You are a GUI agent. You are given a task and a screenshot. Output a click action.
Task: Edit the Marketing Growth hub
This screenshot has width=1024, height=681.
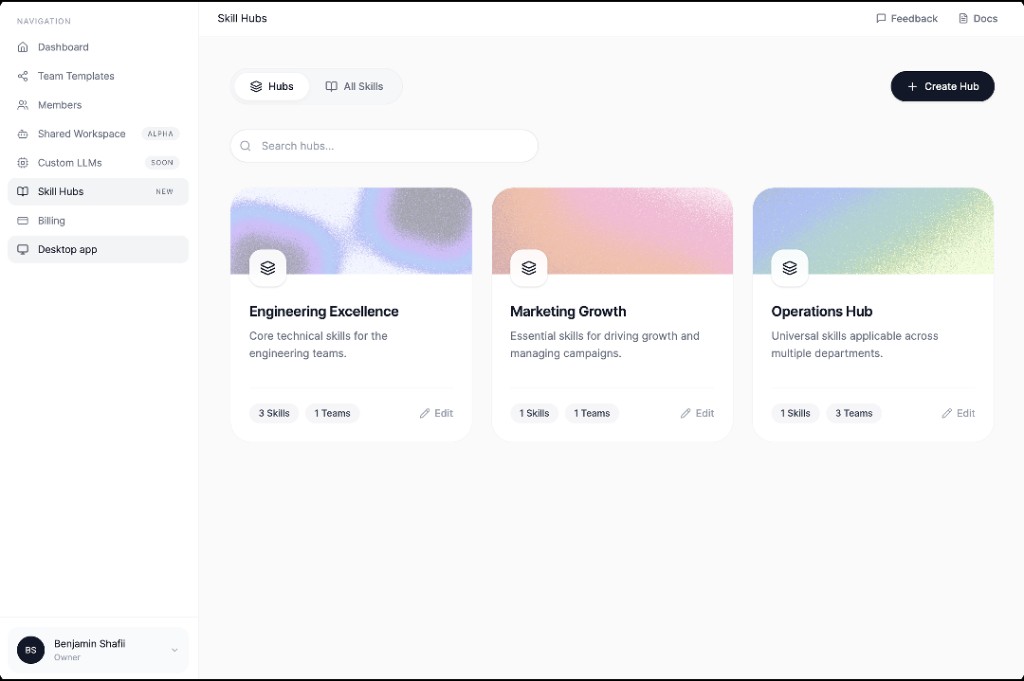pos(697,413)
